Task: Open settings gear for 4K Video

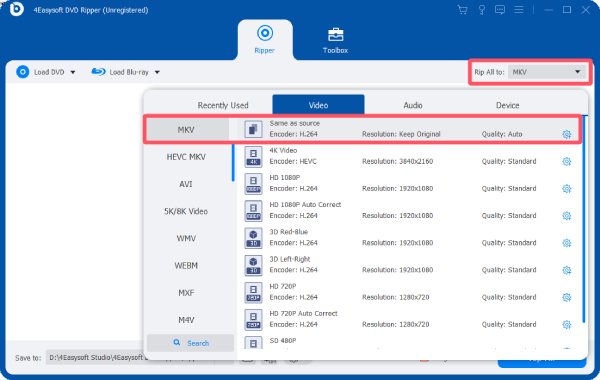Action: pyautogui.click(x=567, y=161)
